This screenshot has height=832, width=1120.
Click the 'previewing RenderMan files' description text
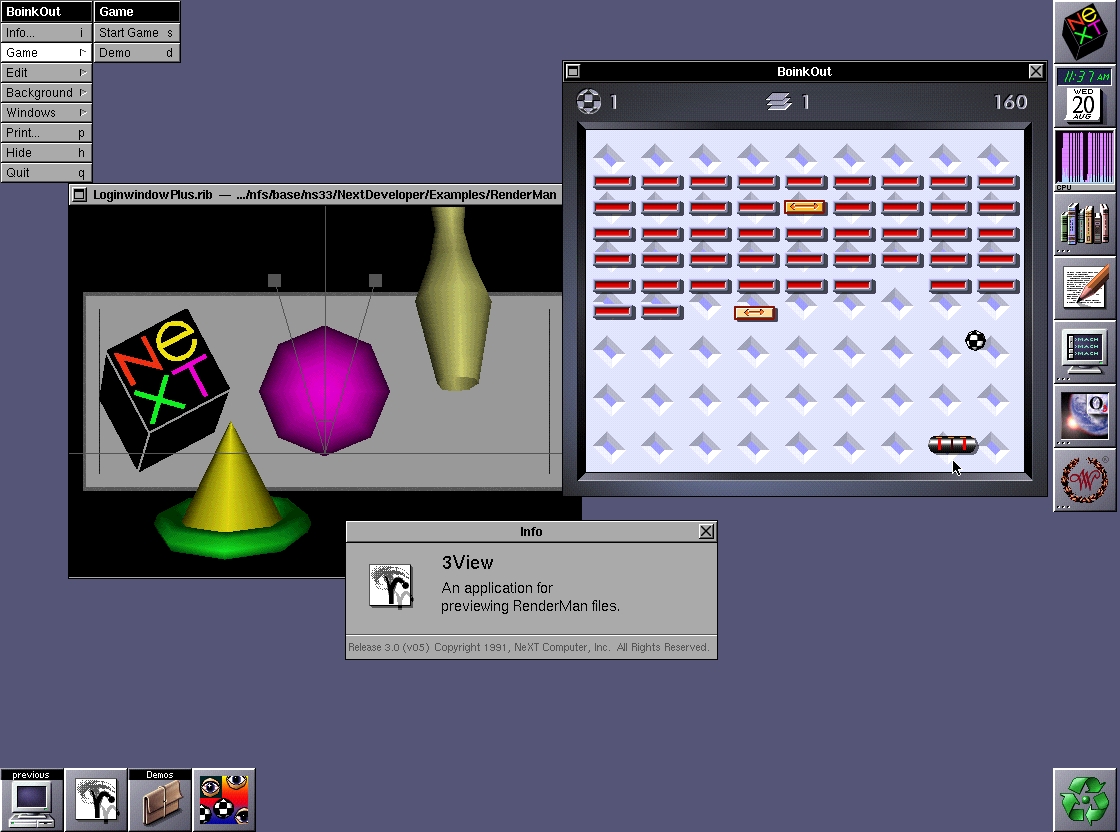(x=530, y=606)
